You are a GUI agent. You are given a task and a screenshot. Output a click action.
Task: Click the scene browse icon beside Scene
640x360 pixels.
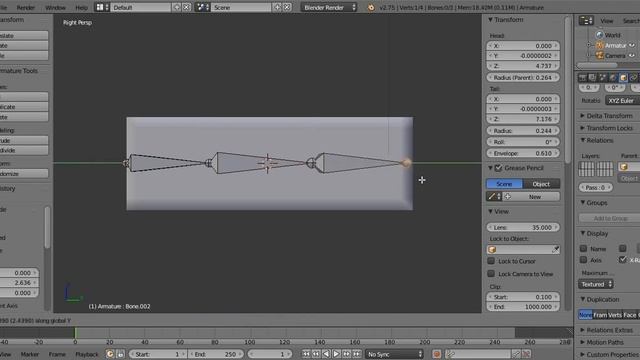pyautogui.click(x=202, y=7)
